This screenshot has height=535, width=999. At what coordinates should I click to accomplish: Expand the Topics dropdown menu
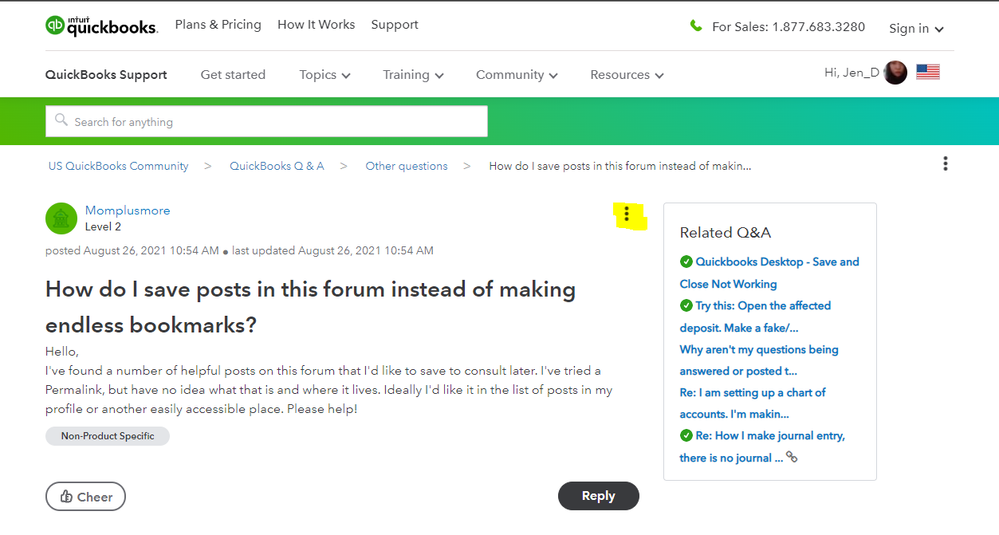tap(325, 75)
